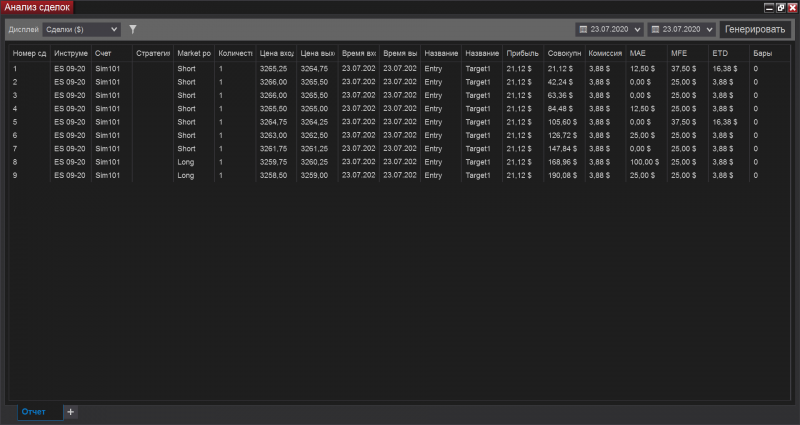The width and height of the screenshot is (800, 425).
Task: Select trade number 7 cell
Action: coord(30,148)
